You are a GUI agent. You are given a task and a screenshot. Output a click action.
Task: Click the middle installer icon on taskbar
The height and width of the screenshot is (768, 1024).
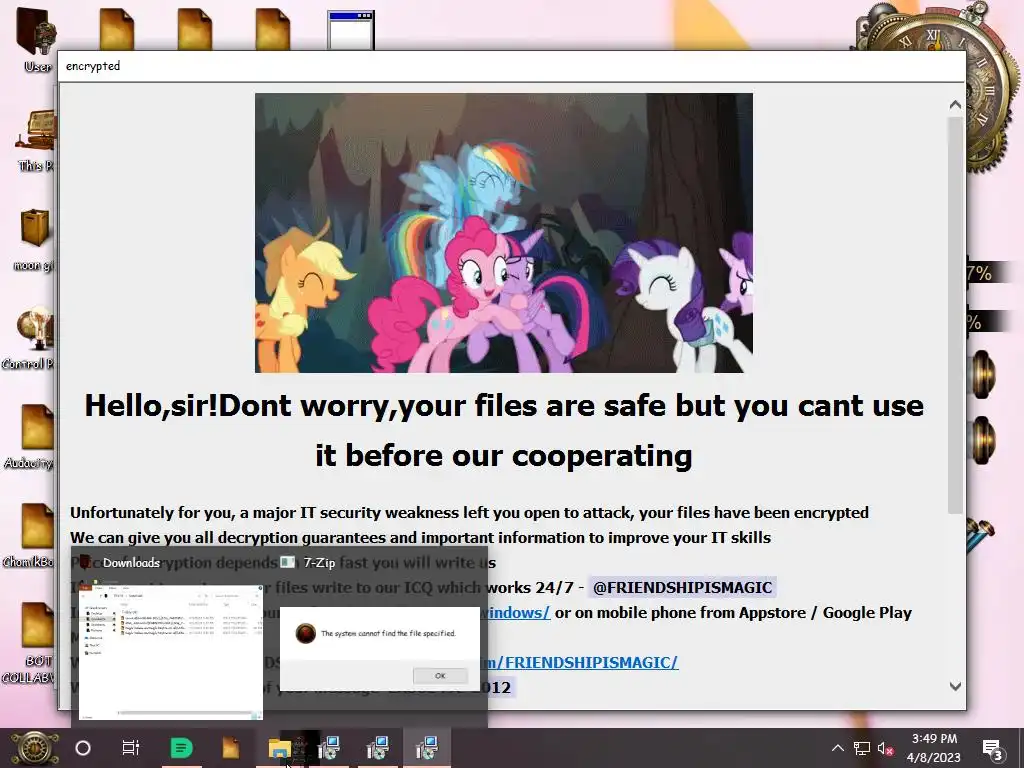[377, 748]
